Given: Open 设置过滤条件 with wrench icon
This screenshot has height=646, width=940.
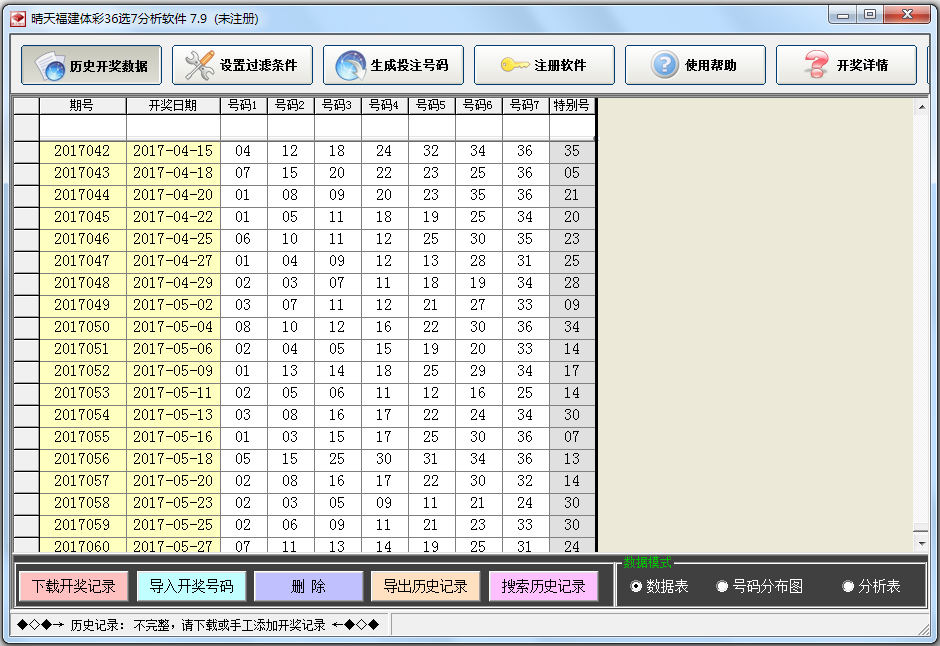Looking at the screenshot, I should [x=242, y=65].
